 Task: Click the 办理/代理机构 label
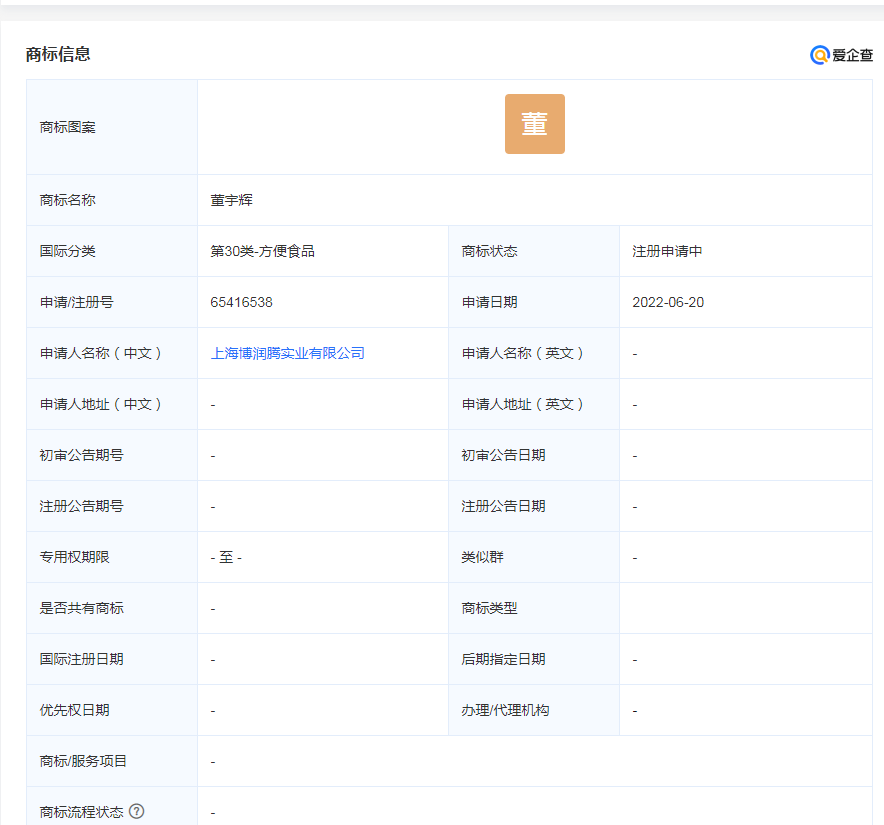click(505, 710)
